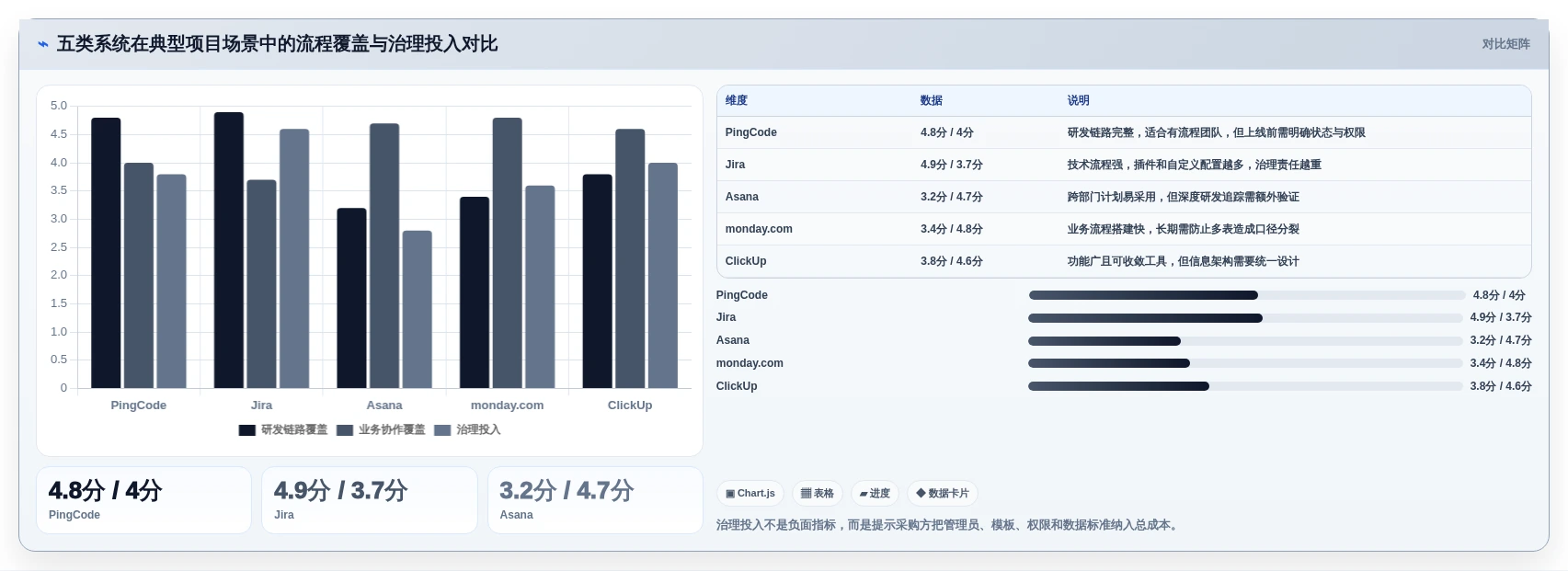The width and height of the screenshot is (1568, 571).
Task: Open the PingCode score card
Action: pyautogui.click(x=143, y=500)
